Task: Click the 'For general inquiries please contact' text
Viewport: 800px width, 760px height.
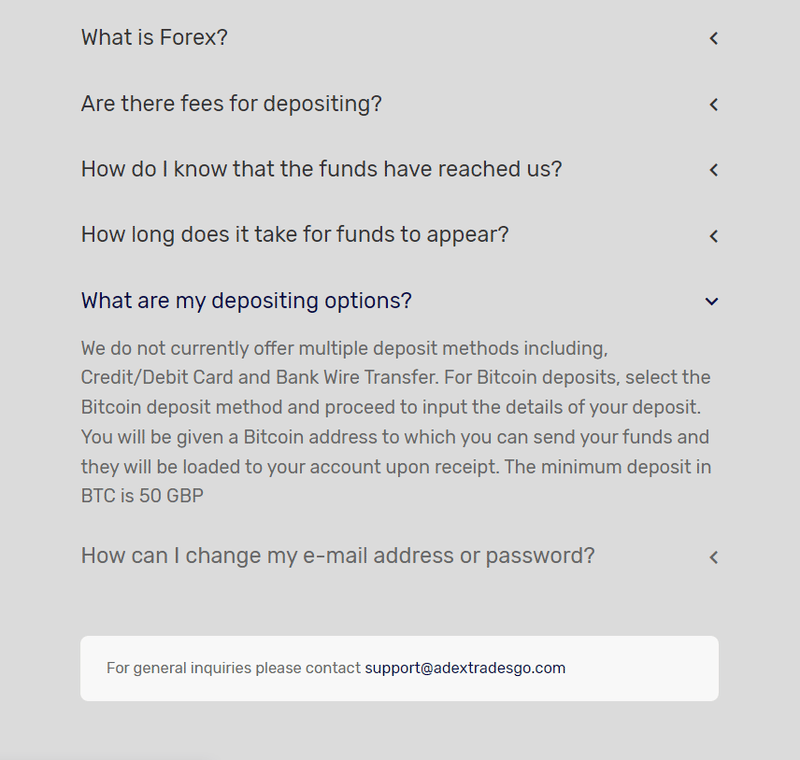Action: [233, 668]
